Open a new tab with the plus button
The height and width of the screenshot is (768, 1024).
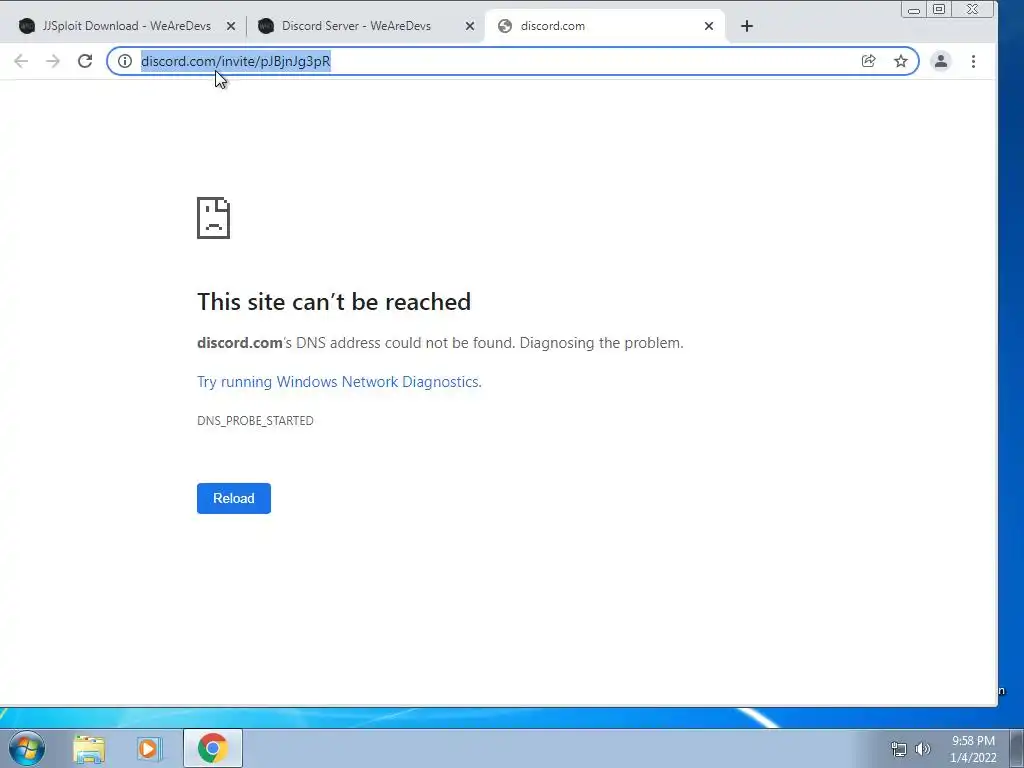coord(747,26)
